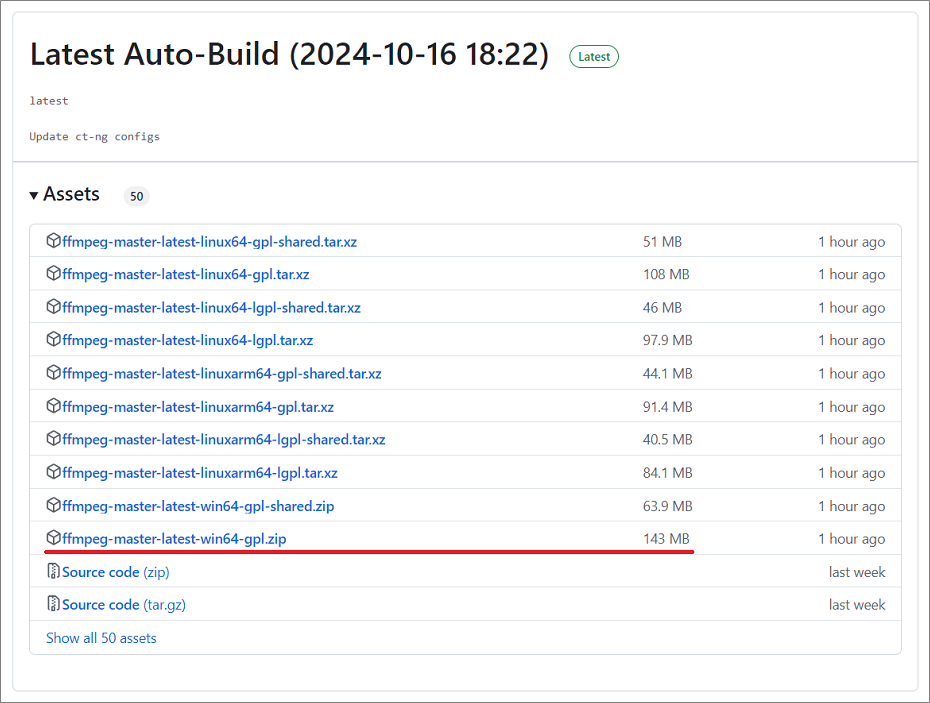Screen dimensions: 930x703
Task: Click the 63.9 MB size value
Action: pos(668,506)
